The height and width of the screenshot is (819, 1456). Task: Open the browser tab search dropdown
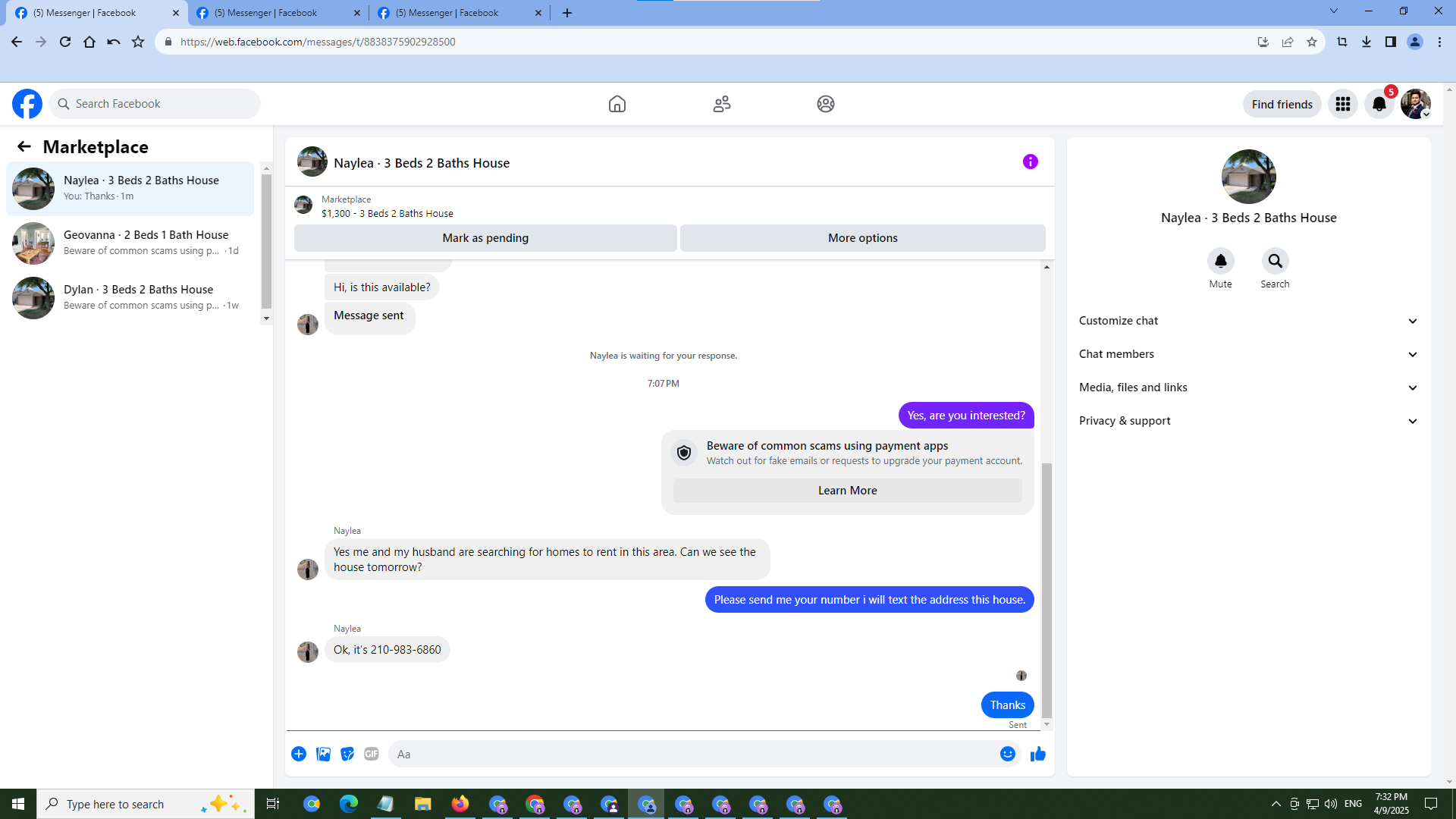pos(1334,11)
